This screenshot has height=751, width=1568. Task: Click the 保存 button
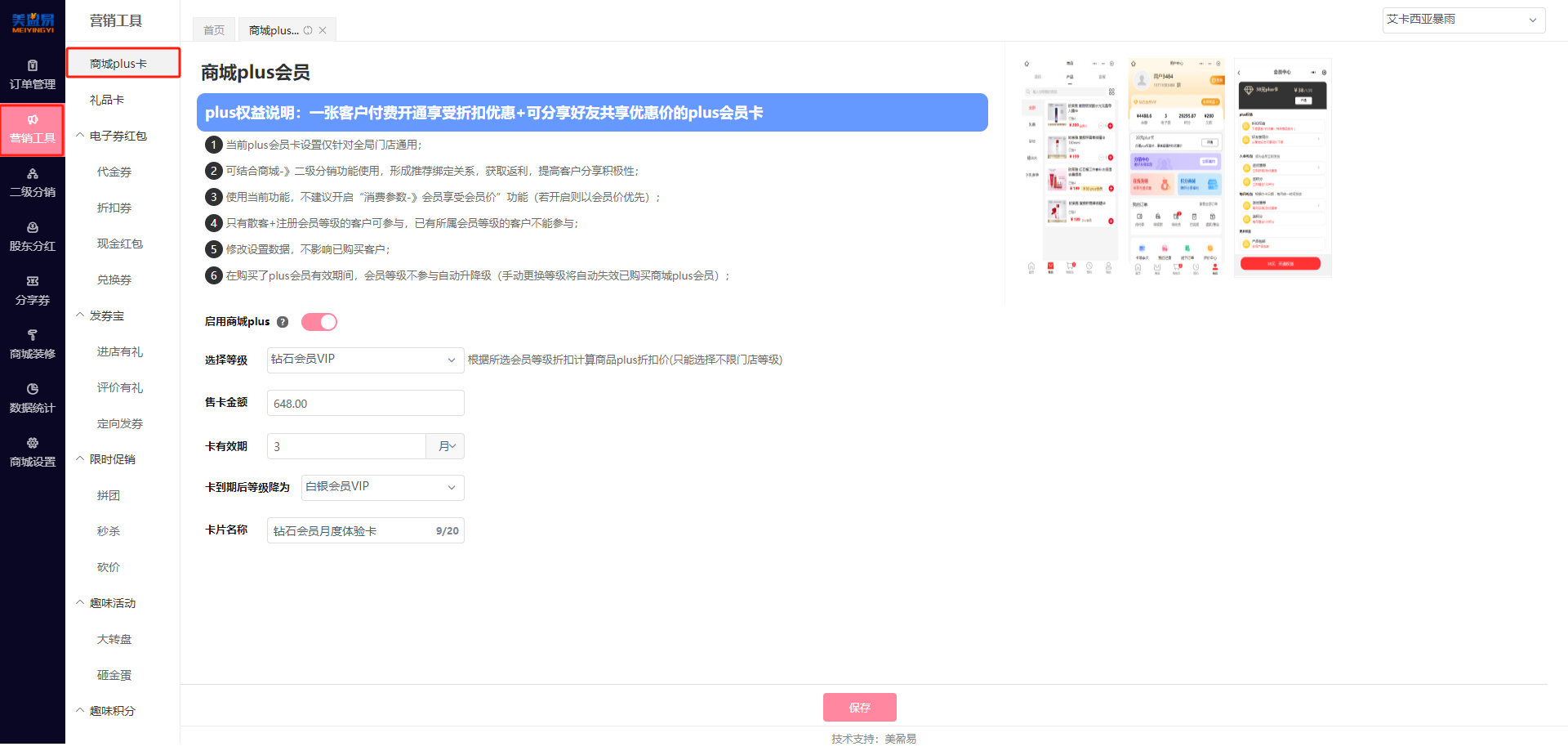[x=859, y=707]
